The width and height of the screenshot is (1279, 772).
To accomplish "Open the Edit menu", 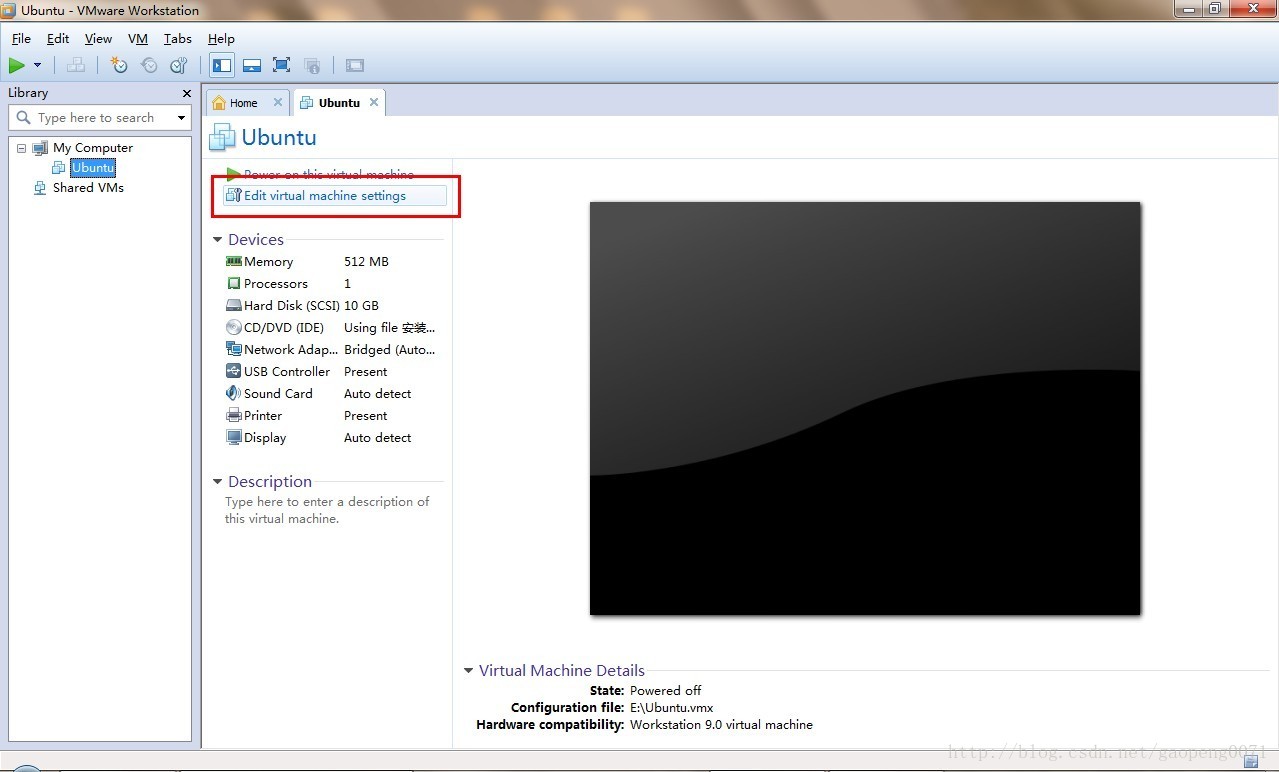I will [x=58, y=38].
